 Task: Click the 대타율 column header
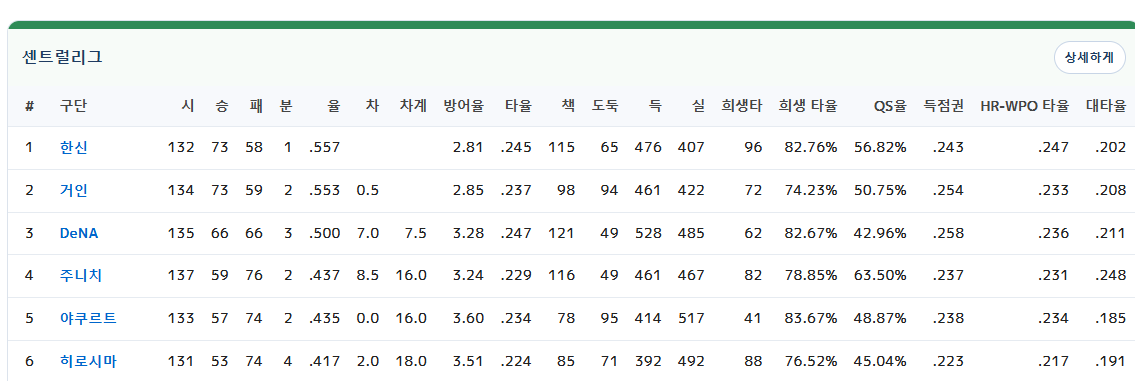coord(1106,106)
